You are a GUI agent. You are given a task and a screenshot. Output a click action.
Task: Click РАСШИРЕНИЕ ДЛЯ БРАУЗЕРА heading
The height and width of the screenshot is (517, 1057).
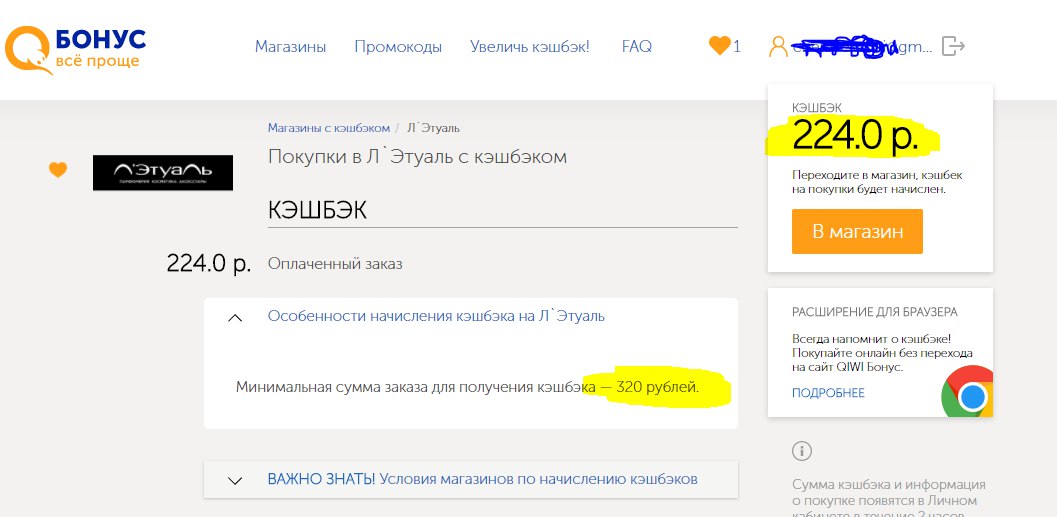click(875, 312)
